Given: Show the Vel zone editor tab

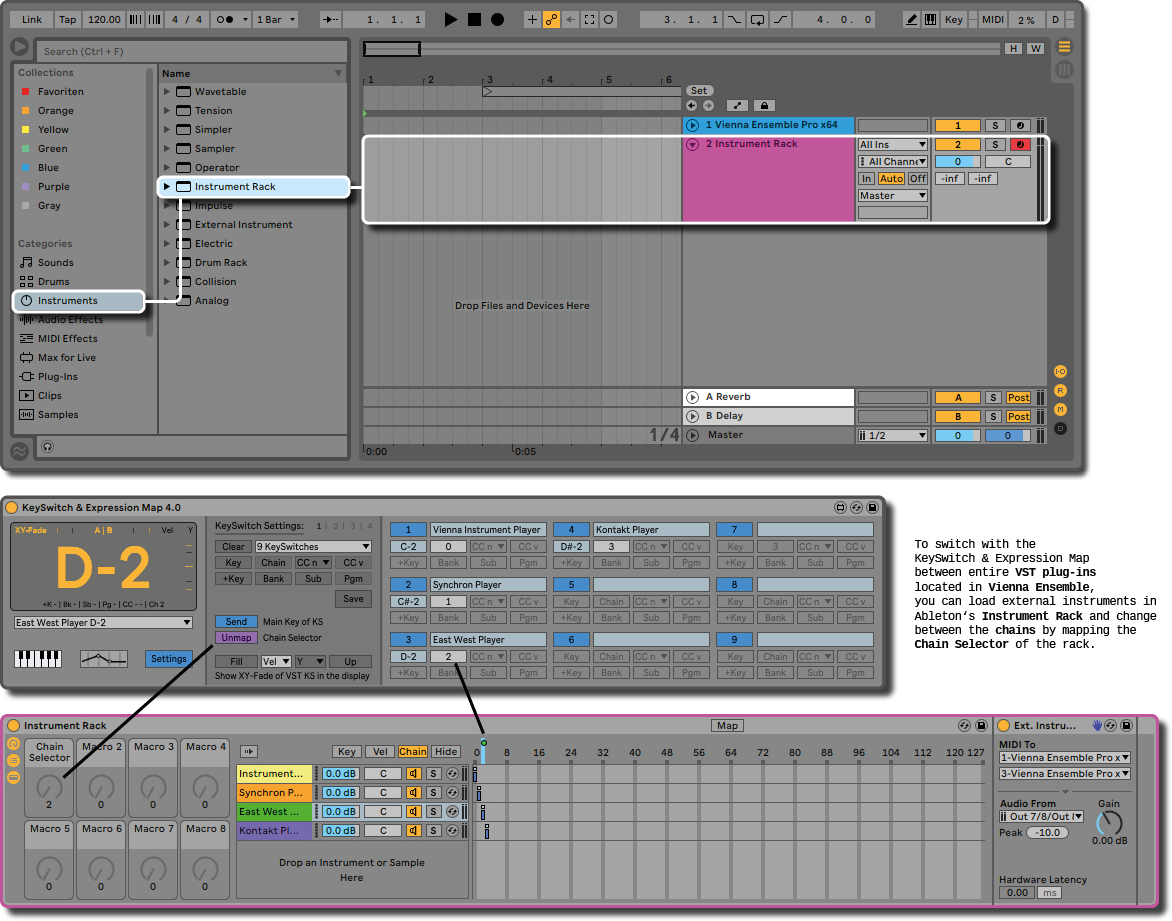Looking at the screenshot, I should point(380,751).
